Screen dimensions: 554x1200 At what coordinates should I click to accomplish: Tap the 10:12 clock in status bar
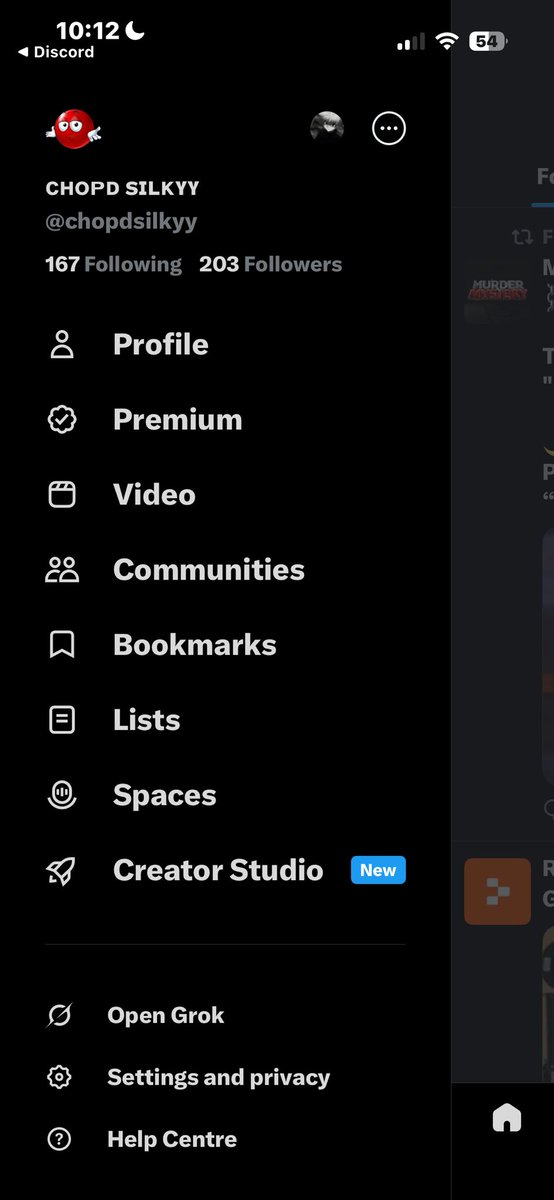87,31
